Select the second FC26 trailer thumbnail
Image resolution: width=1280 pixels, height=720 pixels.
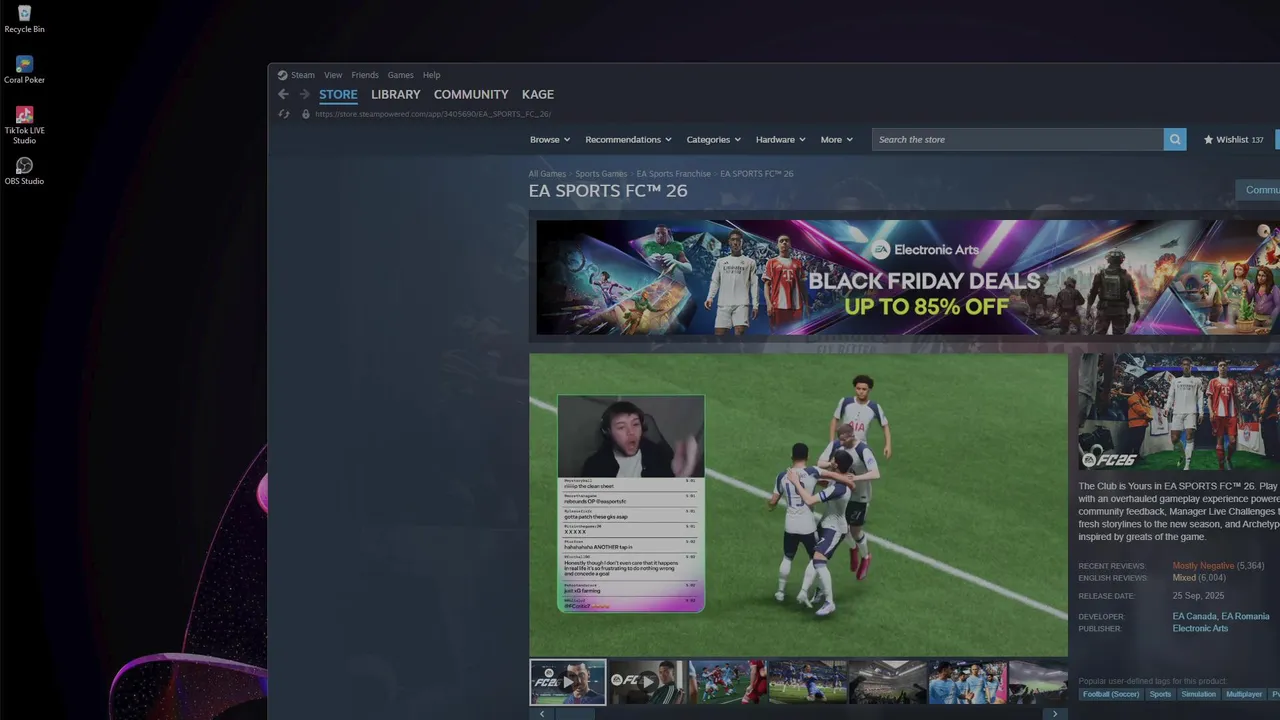tap(648, 682)
